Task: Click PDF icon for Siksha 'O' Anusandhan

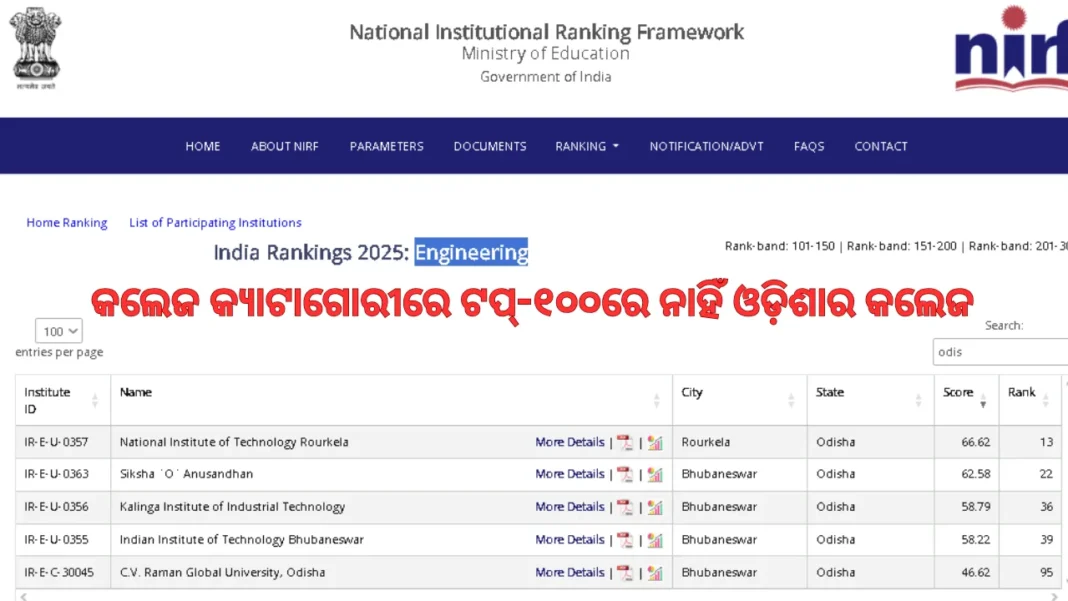Action: [625, 474]
